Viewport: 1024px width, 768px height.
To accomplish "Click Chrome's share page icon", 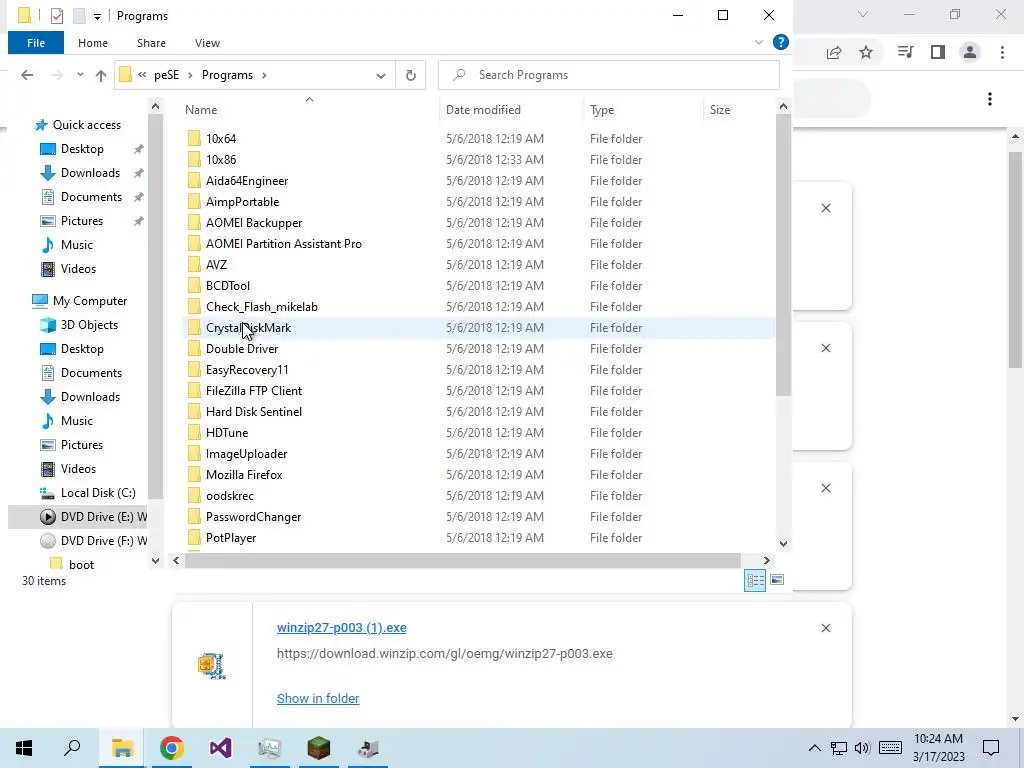I will pos(834,52).
